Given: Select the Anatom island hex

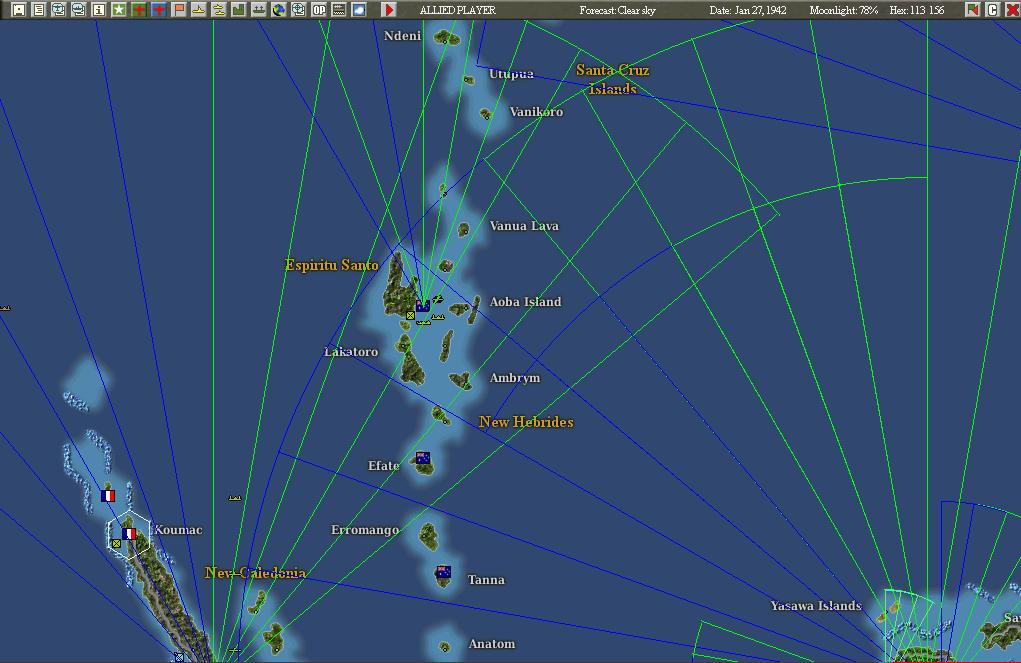Looking at the screenshot, I should pos(444,646).
